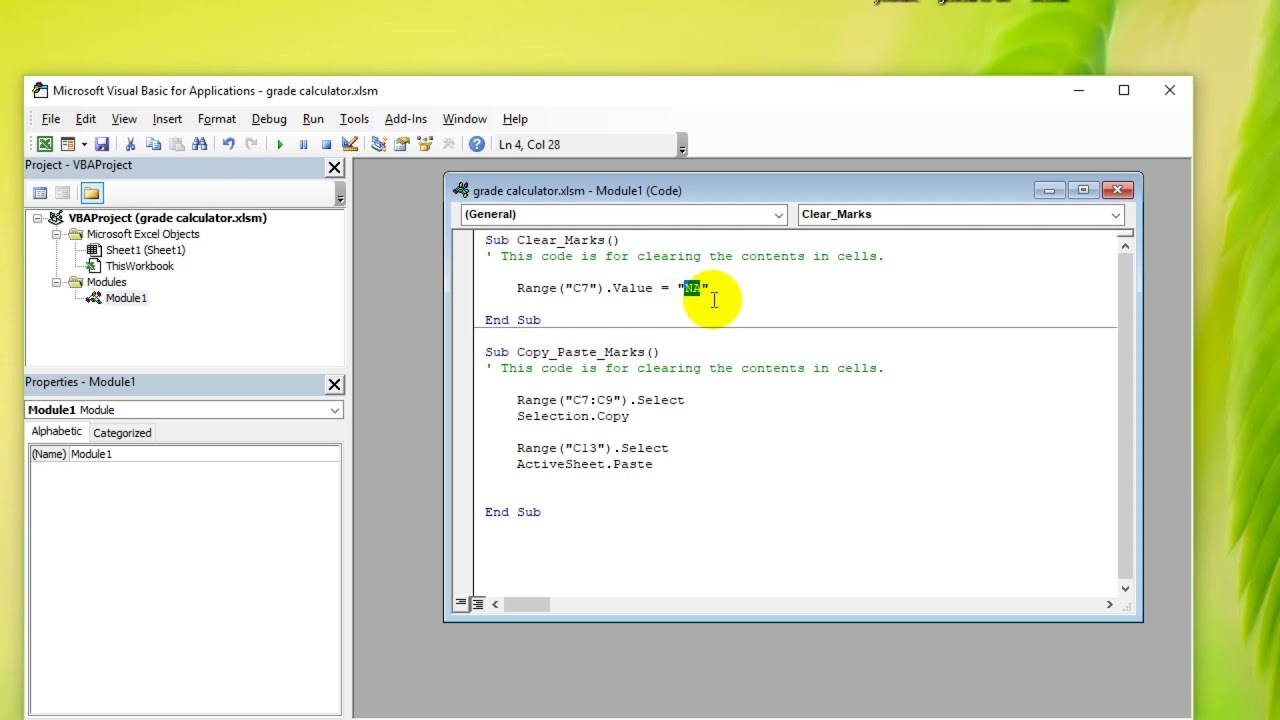Viewport: 1280px width, 720px height.
Task: Open the (General) object dropdown
Action: (779, 214)
